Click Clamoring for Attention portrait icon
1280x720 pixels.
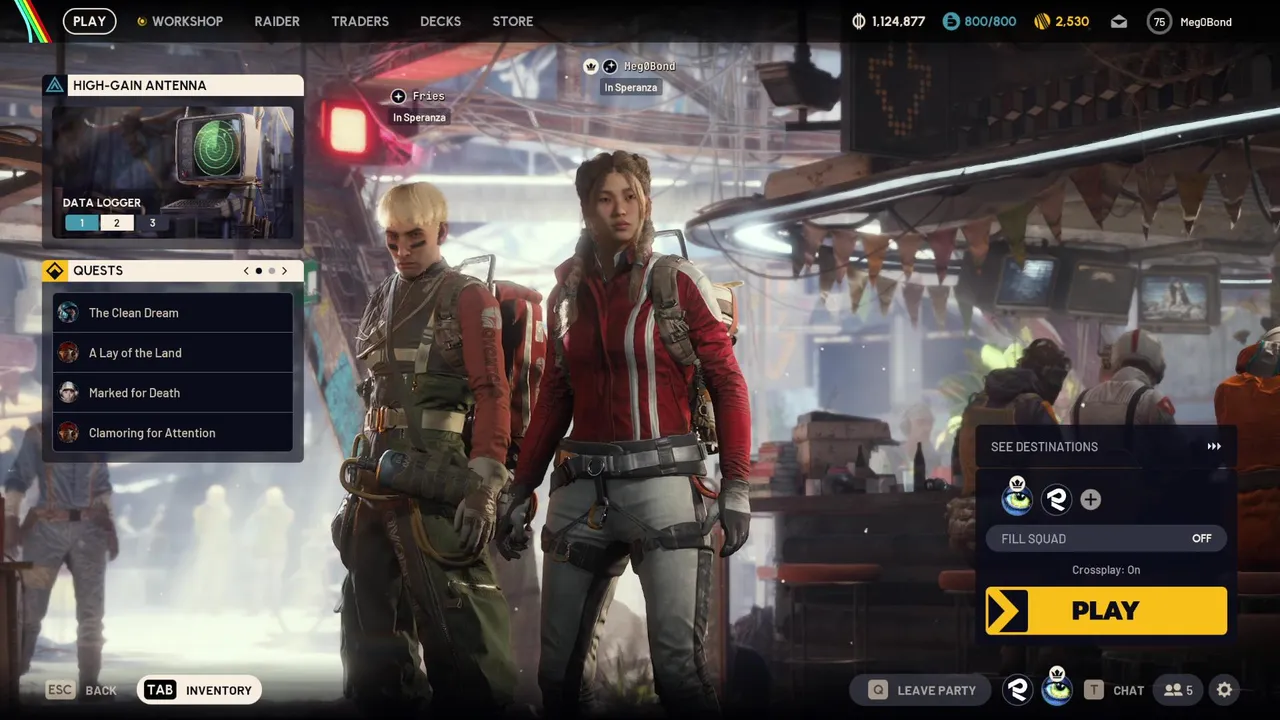click(x=68, y=432)
